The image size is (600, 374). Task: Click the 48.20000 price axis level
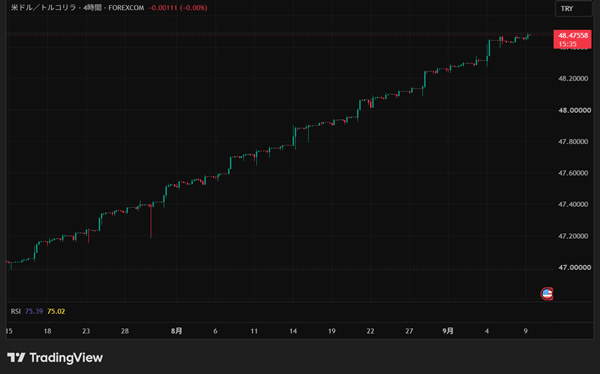(x=573, y=78)
